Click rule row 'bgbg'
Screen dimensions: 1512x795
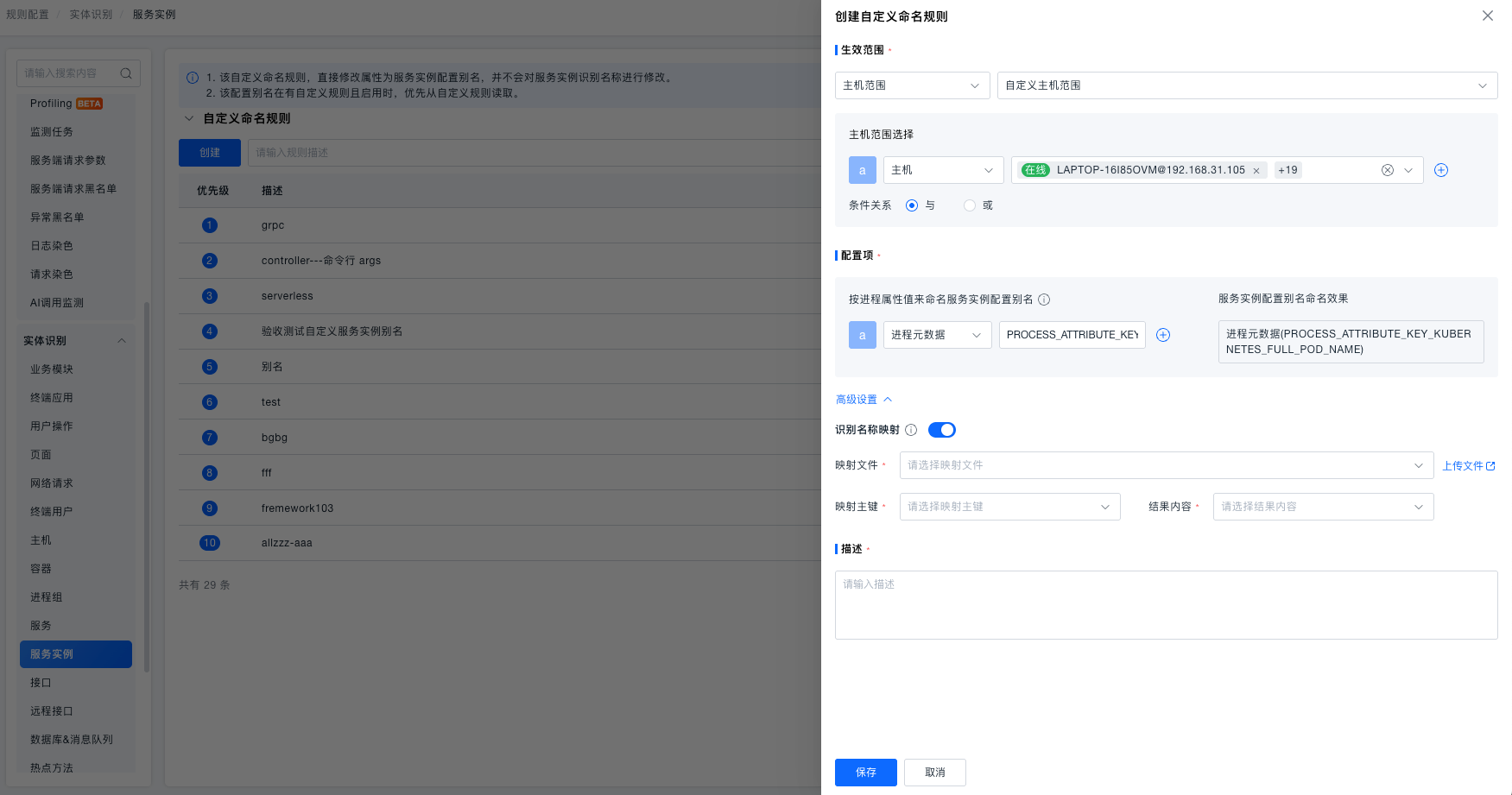[x=500, y=438]
